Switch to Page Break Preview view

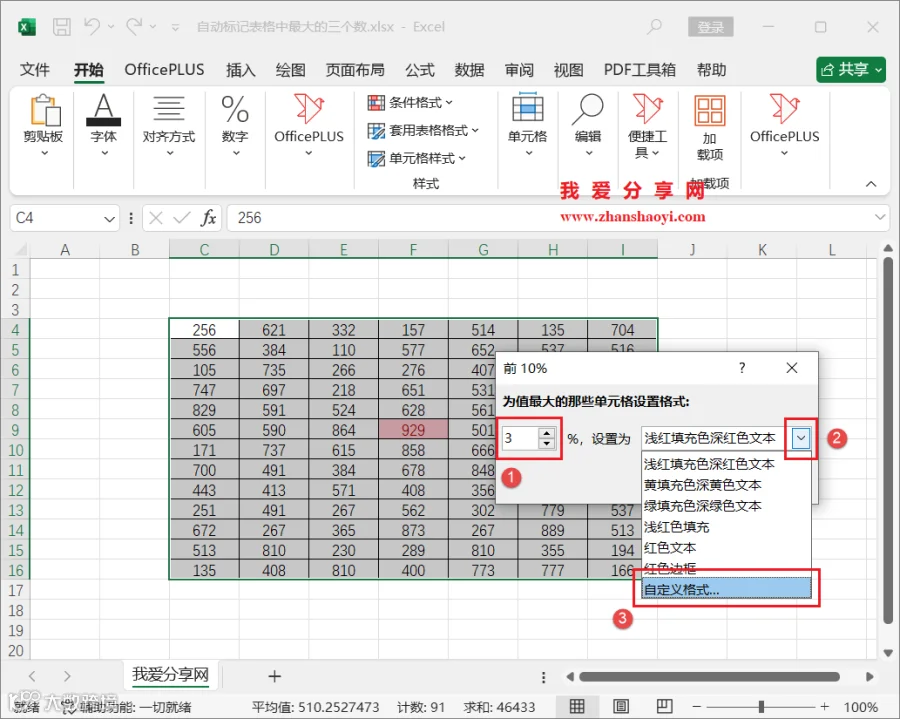click(x=664, y=706)
